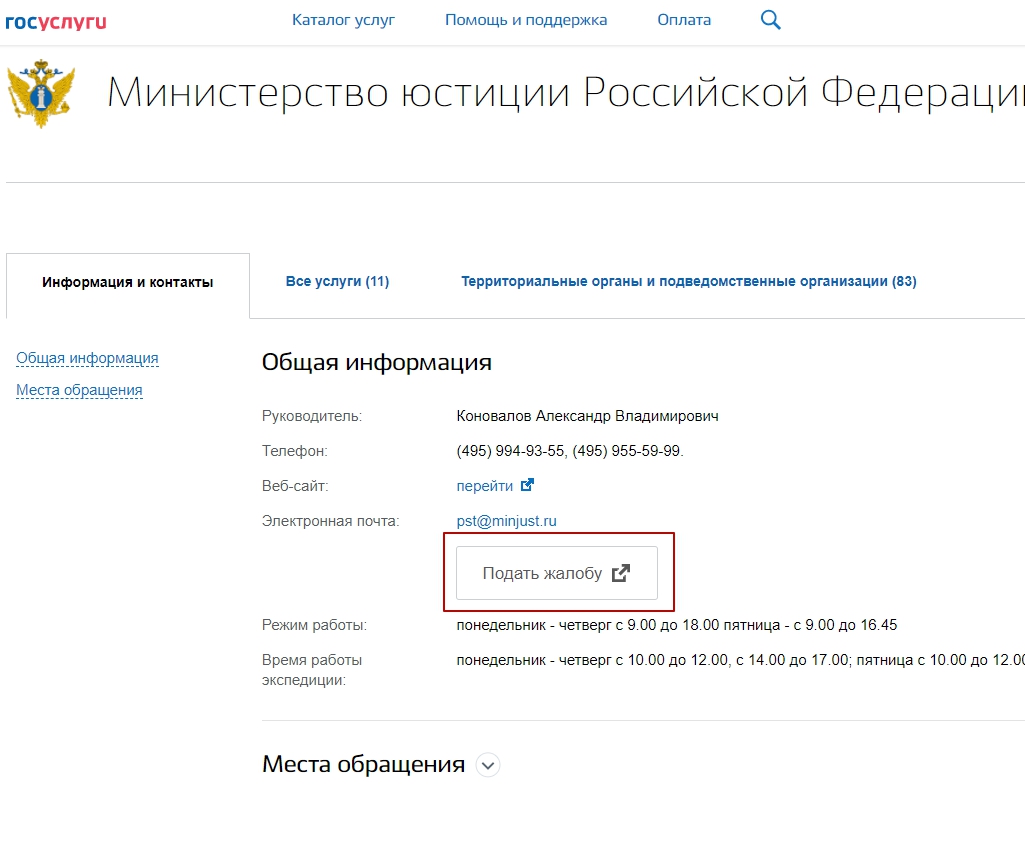The width and height of the screenshot is (1025, 855).
Task: Go to Оплата in the top navigation
Action: [684, 20]
